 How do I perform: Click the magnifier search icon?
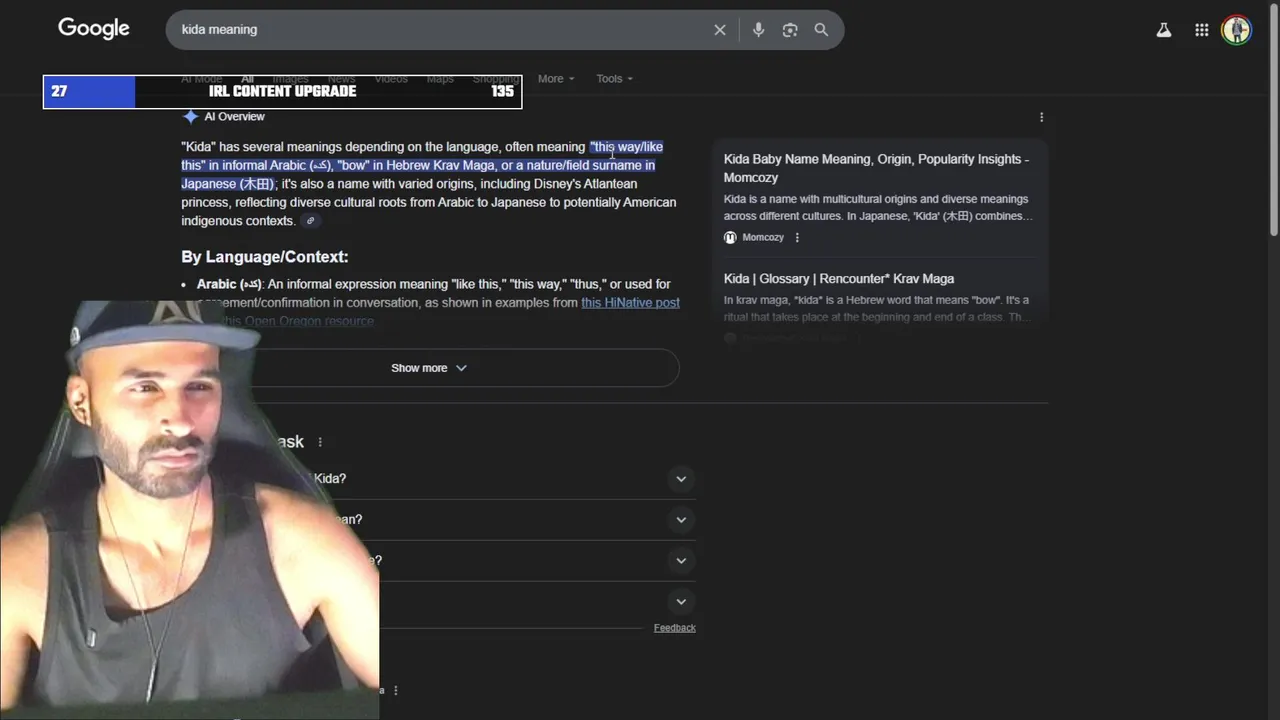pyautogui.click(x=821, y=30)
